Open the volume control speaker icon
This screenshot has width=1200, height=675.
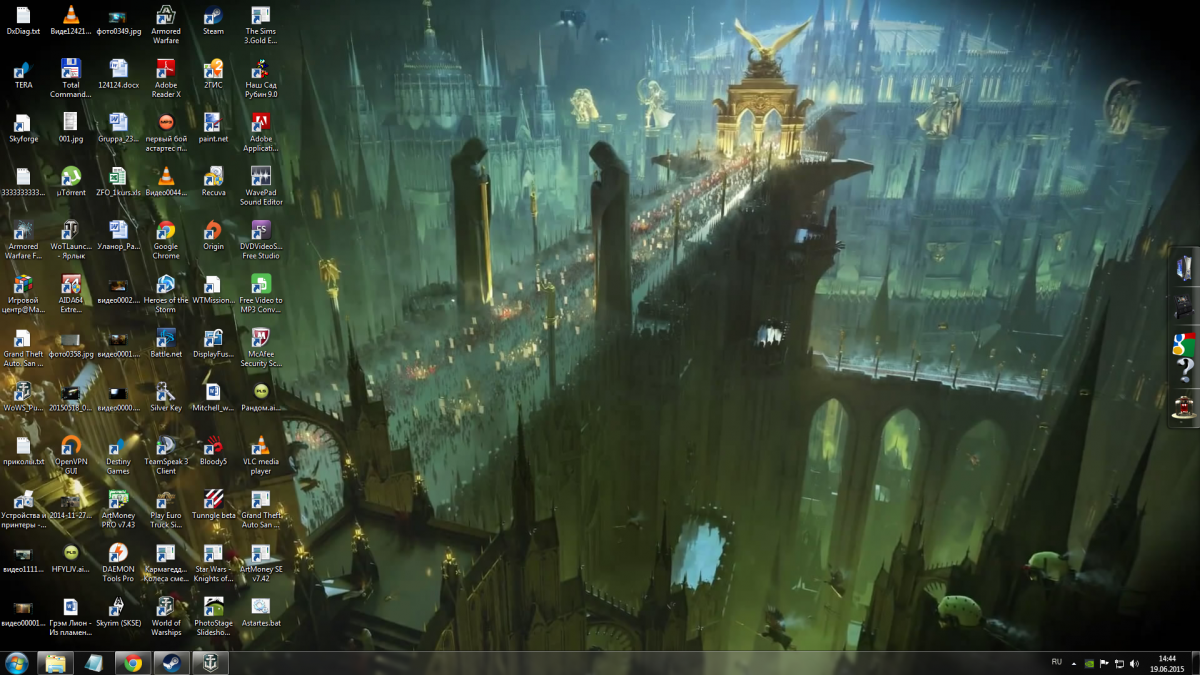pos(1134,663)
